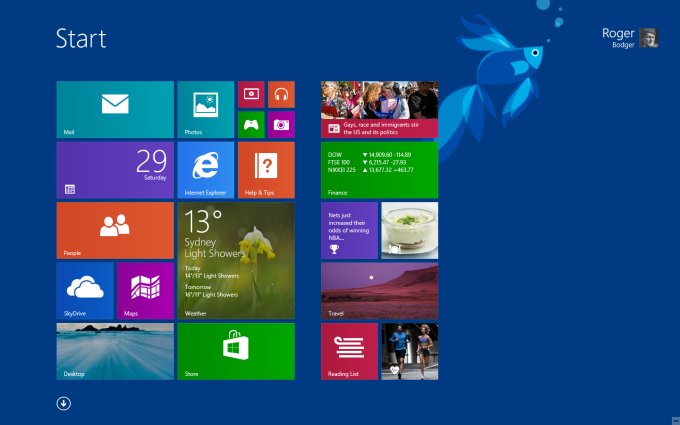Open the Help & Tips tile
Screen dimensions: 680x425
266,170
